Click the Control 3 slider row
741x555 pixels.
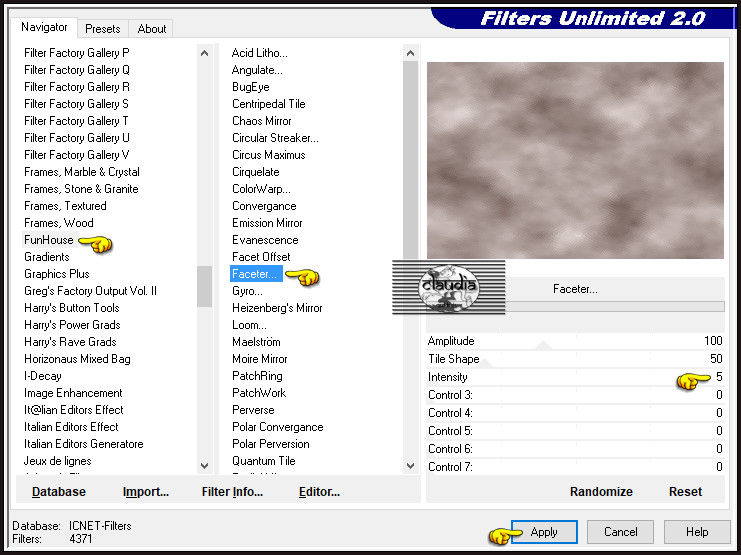(575, 395)
